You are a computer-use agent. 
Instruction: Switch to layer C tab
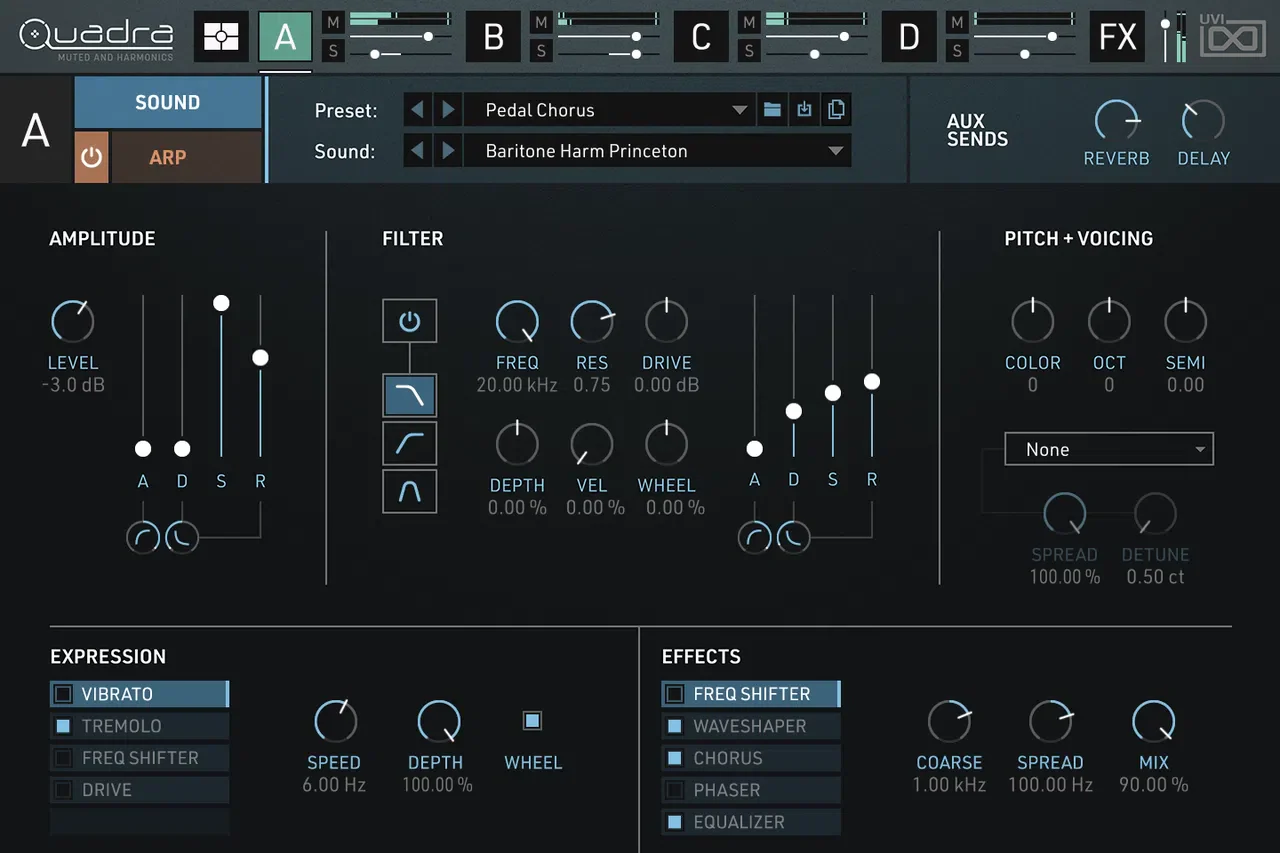pos(701,37)
